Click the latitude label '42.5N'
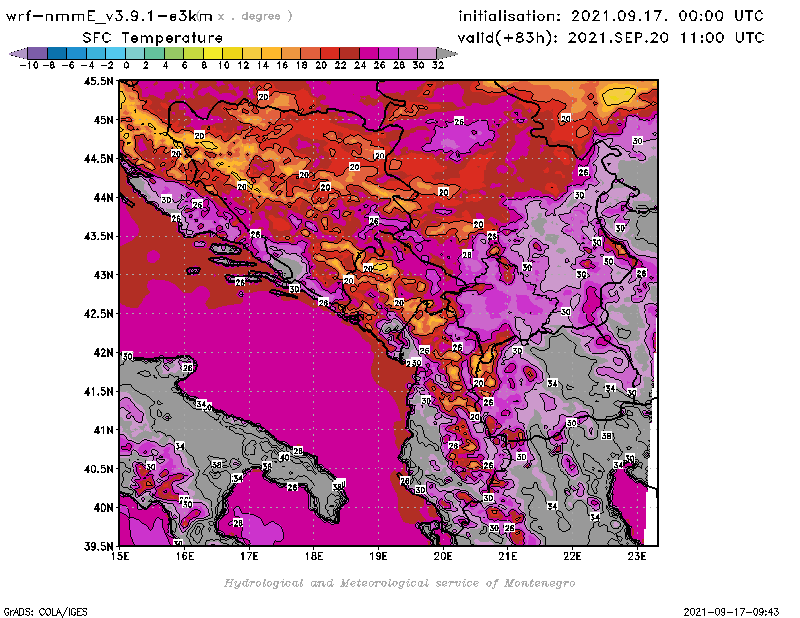This screenshot has height=618, width=800. coord(98,314)
